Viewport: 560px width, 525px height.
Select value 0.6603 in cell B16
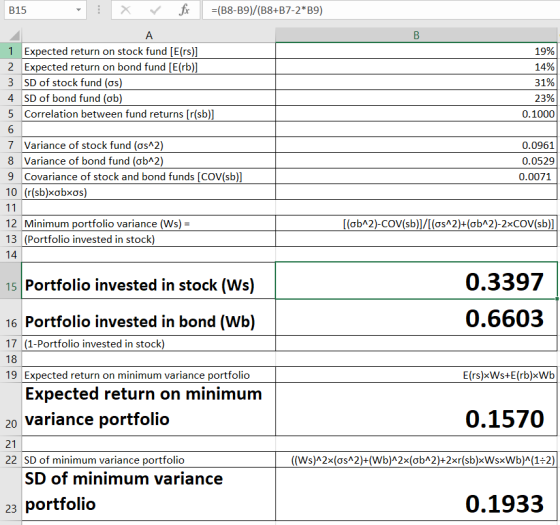pos(416,318)
